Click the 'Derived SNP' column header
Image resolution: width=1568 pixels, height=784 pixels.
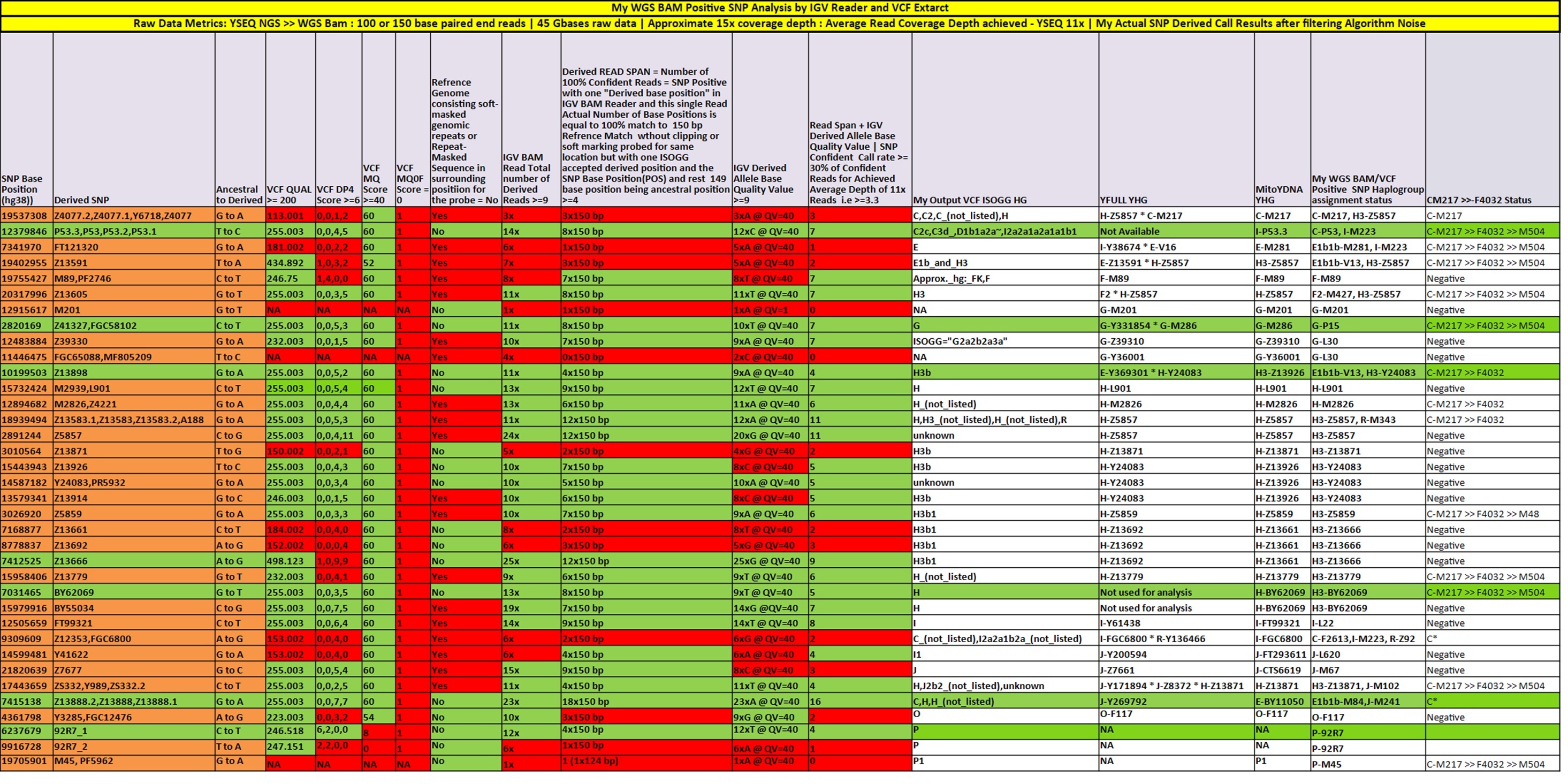[x=134, y=120]
